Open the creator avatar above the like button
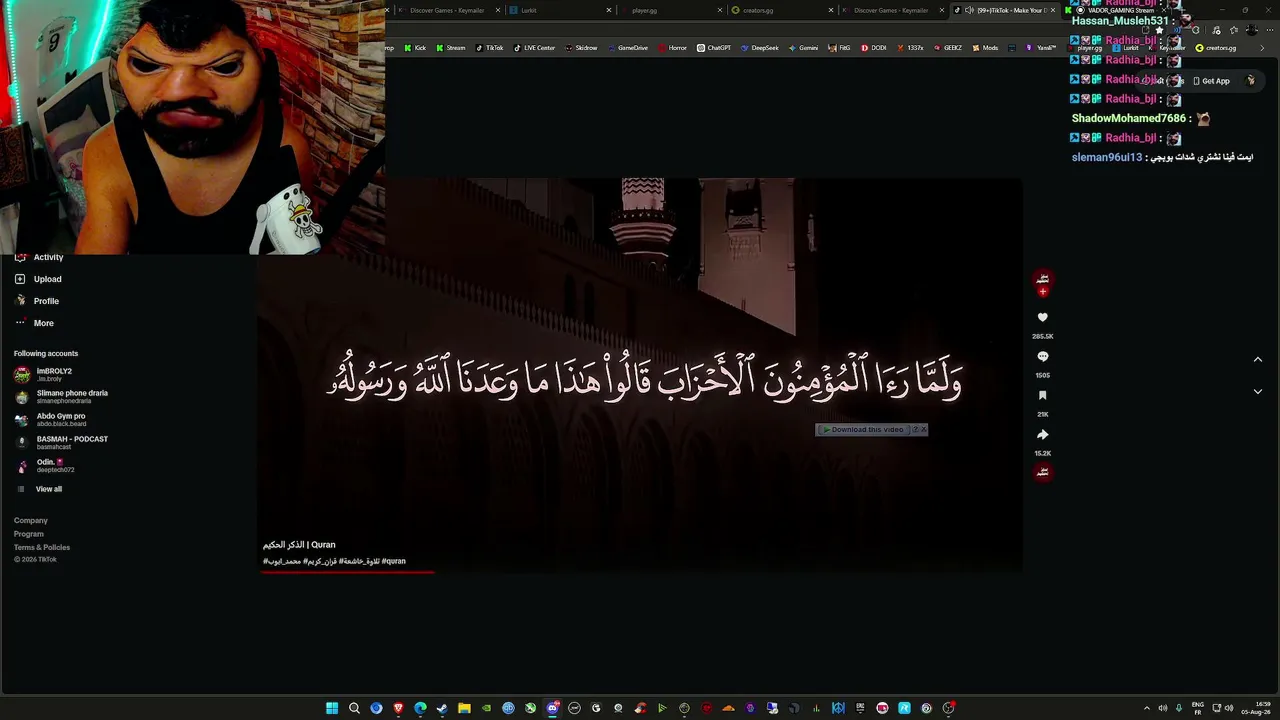Viewport: 1280px width, 720px height. pos(1042,279)
